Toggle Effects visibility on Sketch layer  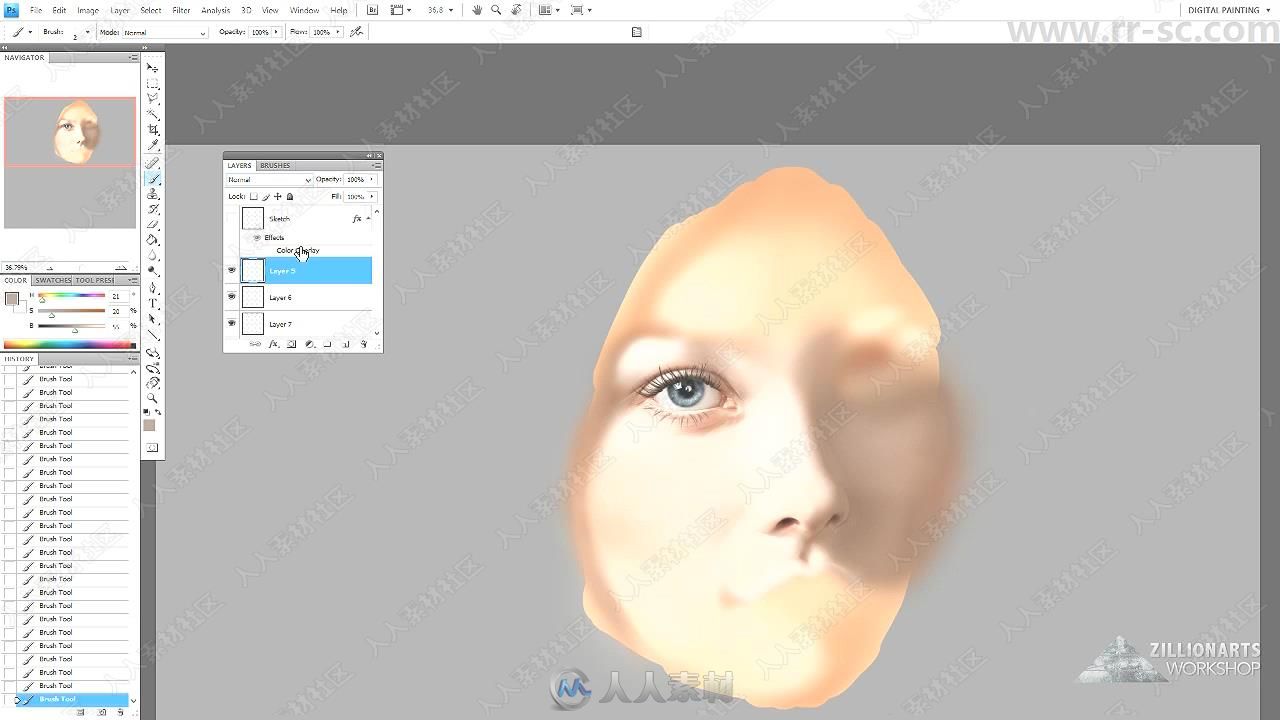(x=257, y=238)
